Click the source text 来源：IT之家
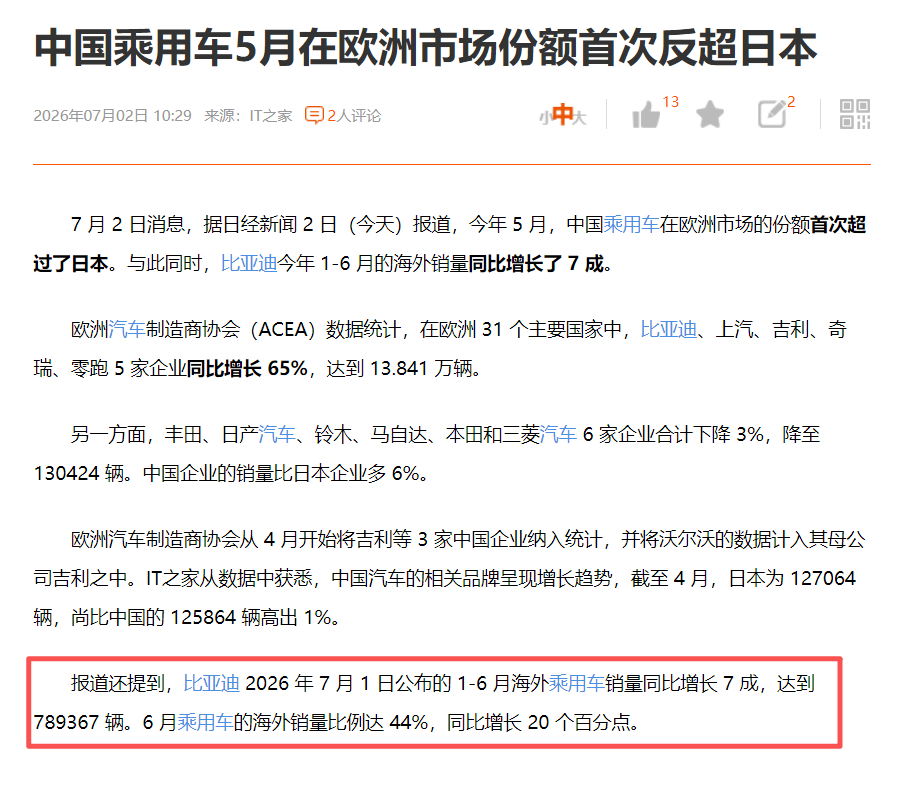 (x=248, y=116)
